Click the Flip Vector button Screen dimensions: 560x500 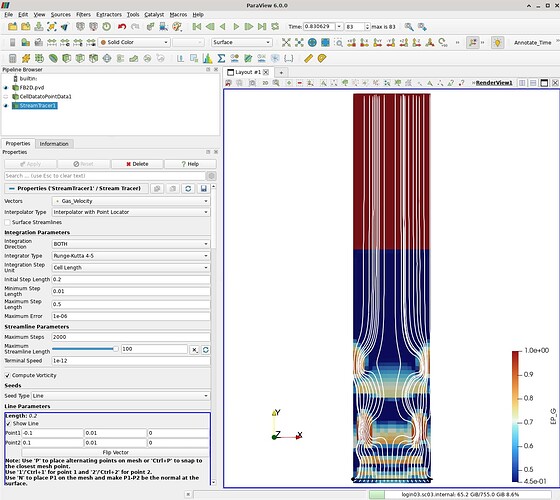coord(115,452)
